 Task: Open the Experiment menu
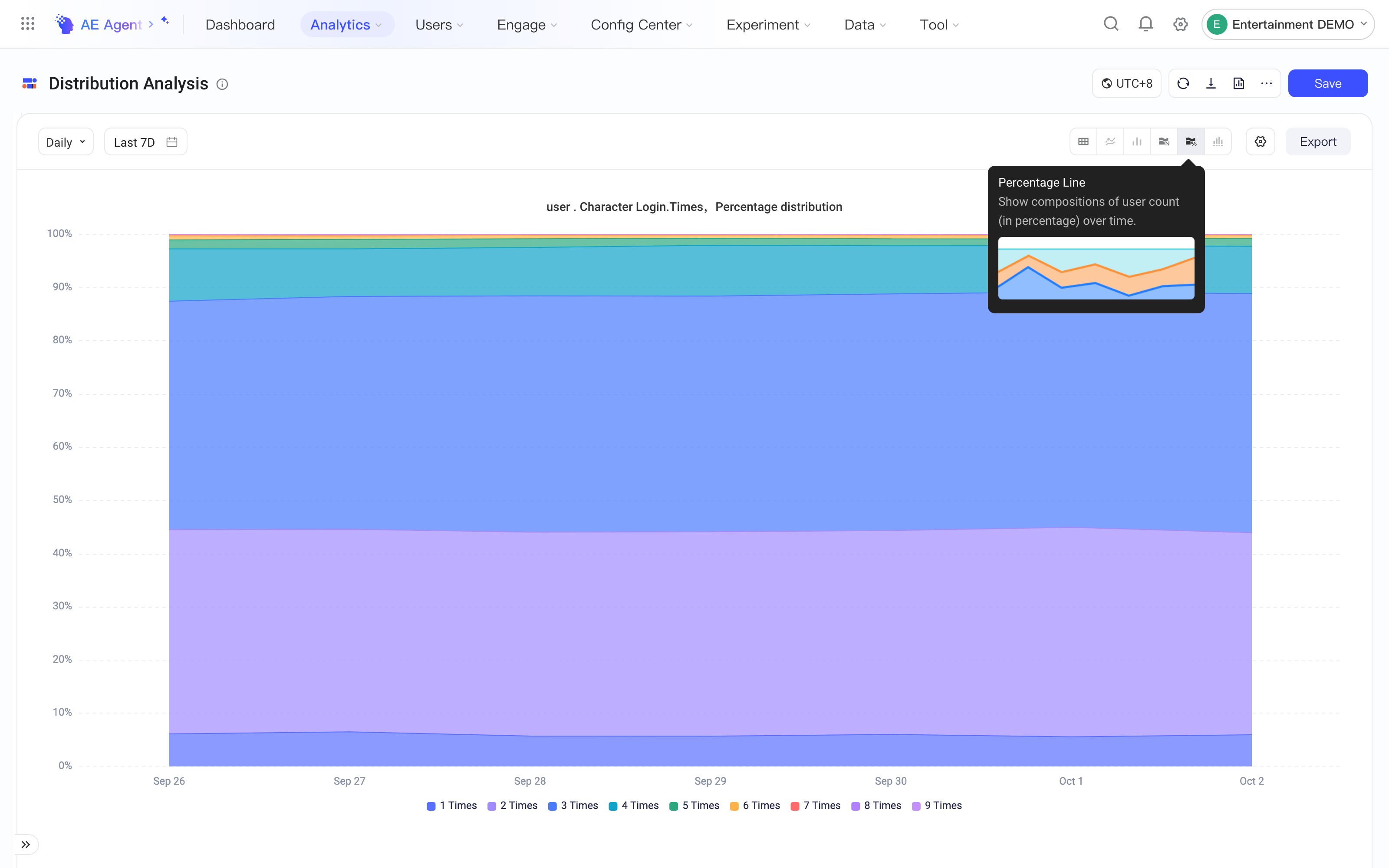pyautogui.click(x=769, y=25)
